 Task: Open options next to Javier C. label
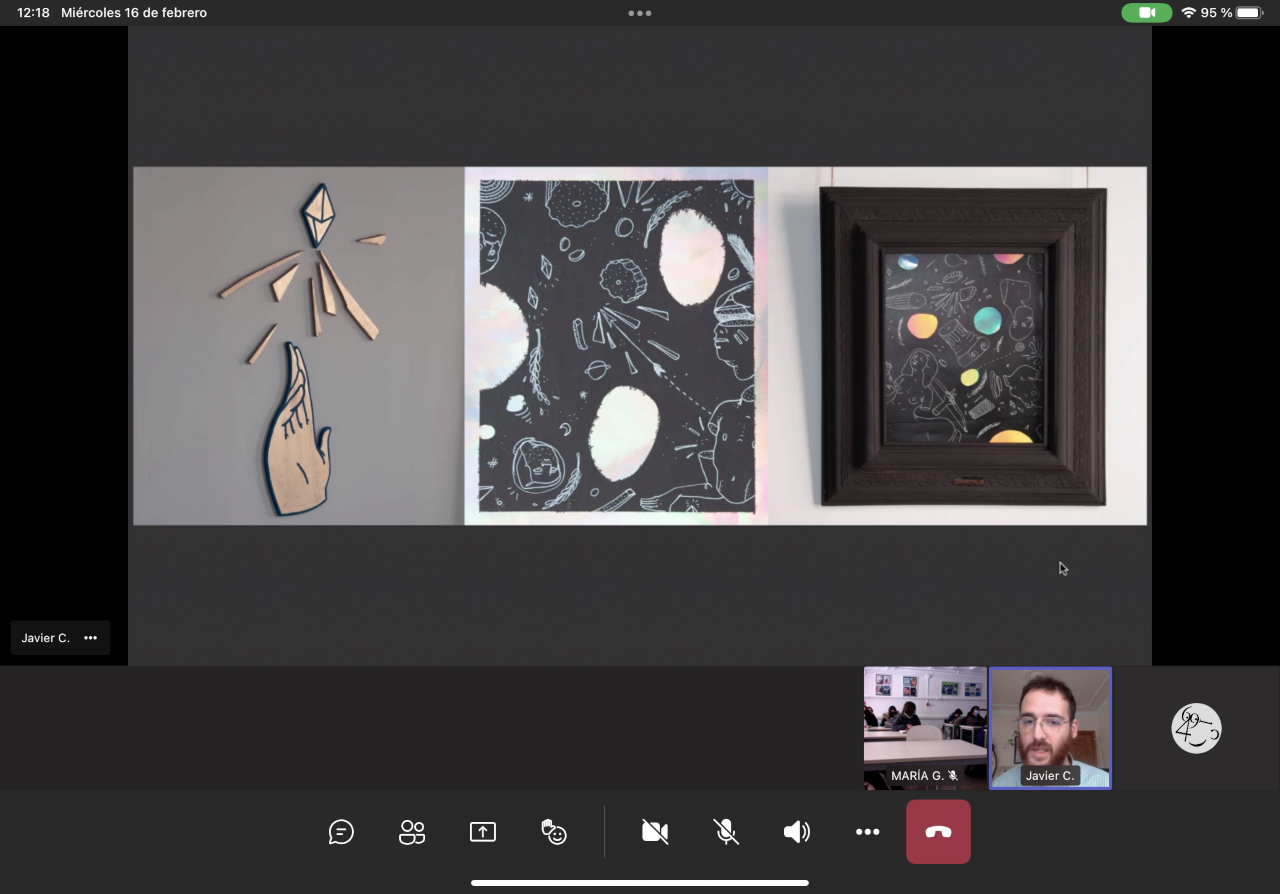click(x=91, y=638)
